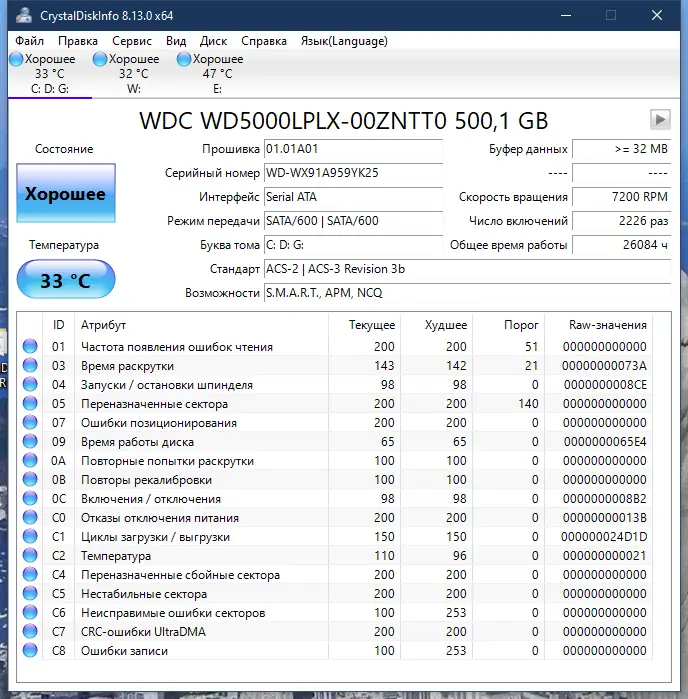
Task: Click the status icon for attribute 04
Action: click(x=30, y=384)
